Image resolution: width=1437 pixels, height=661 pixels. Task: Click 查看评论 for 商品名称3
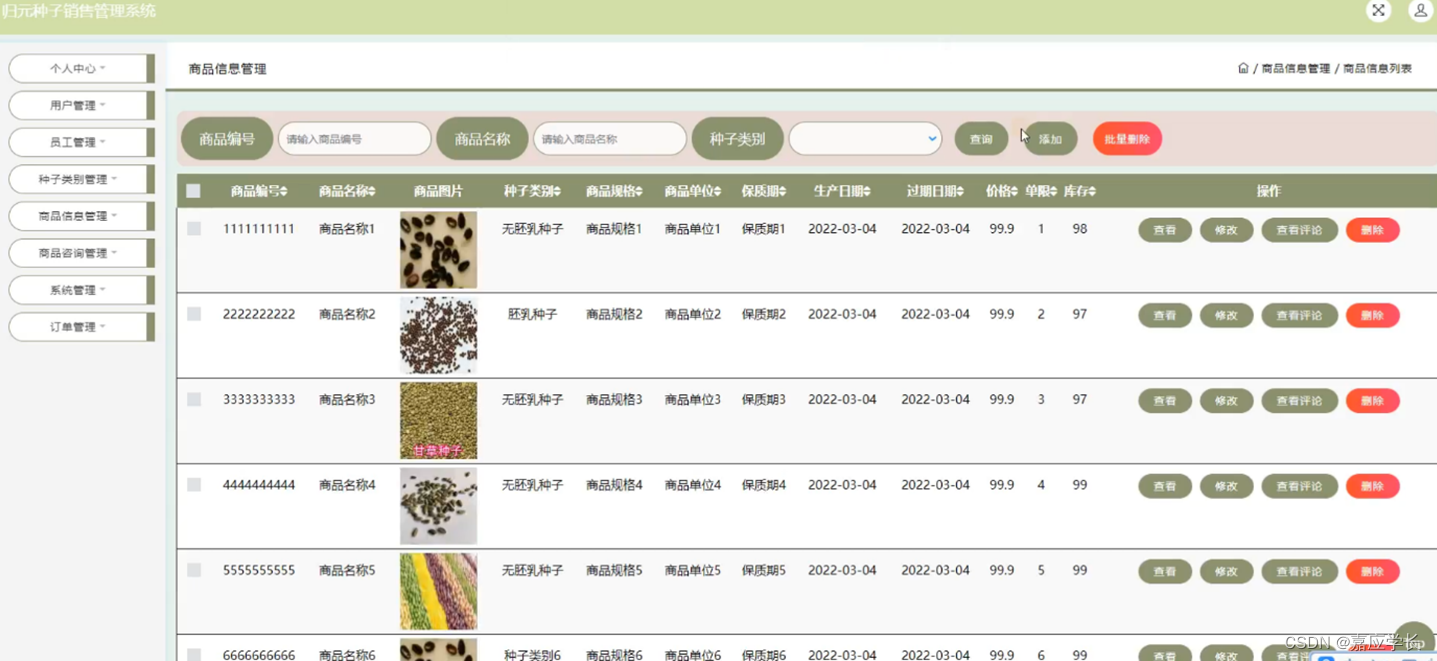[1299, 401]
